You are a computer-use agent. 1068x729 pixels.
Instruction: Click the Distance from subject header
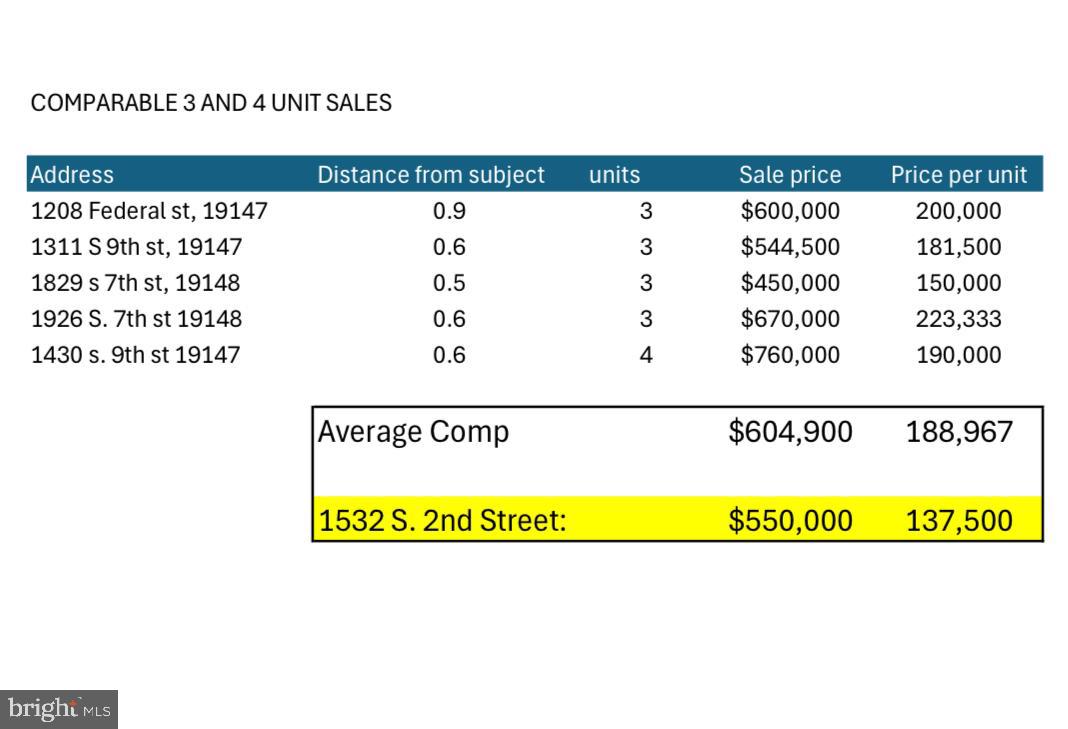431,175
